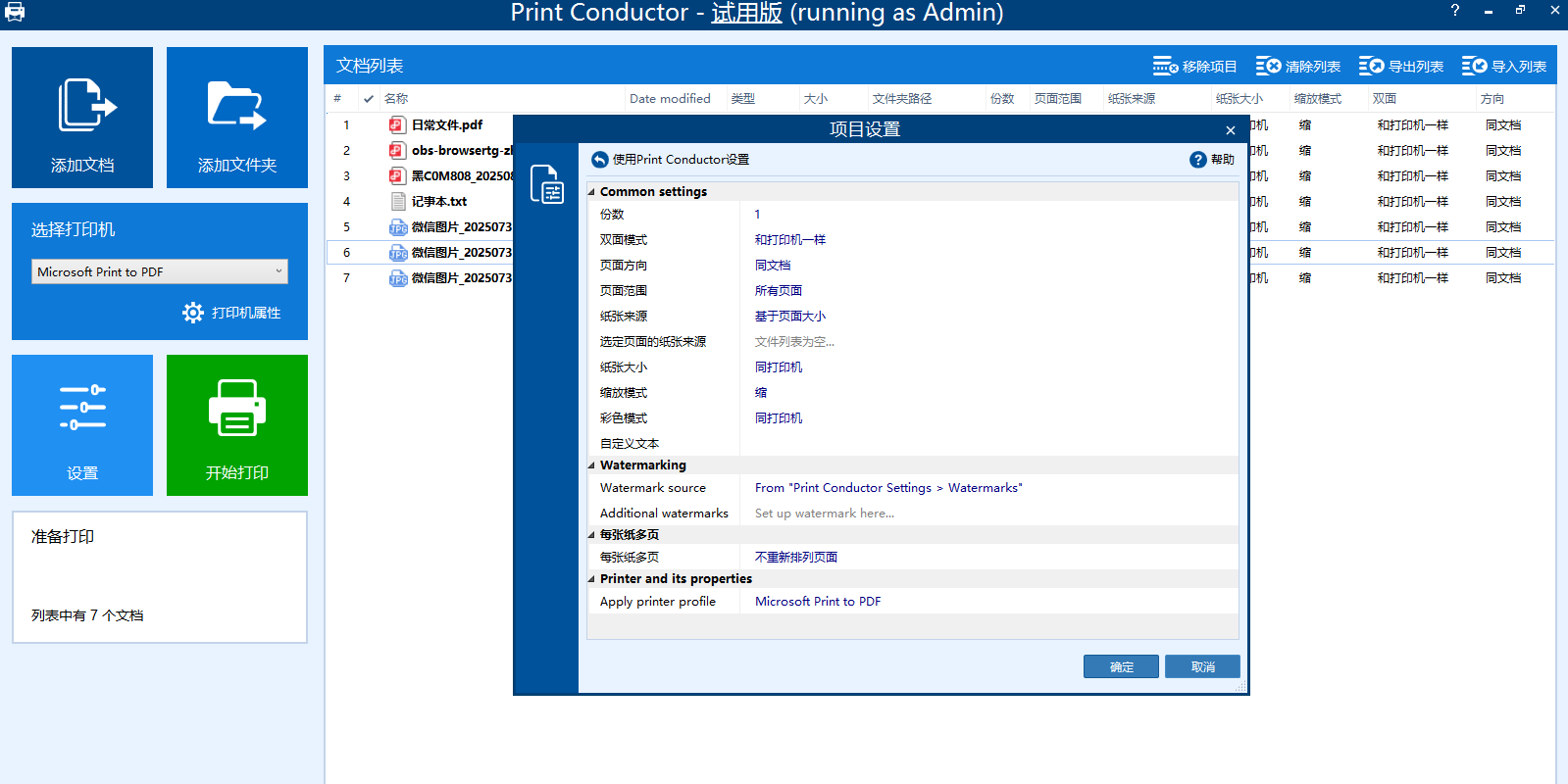Viewport: 1568px width, 784px height.
Task: Sort list by Date modified column header
Action: (670, 99)
